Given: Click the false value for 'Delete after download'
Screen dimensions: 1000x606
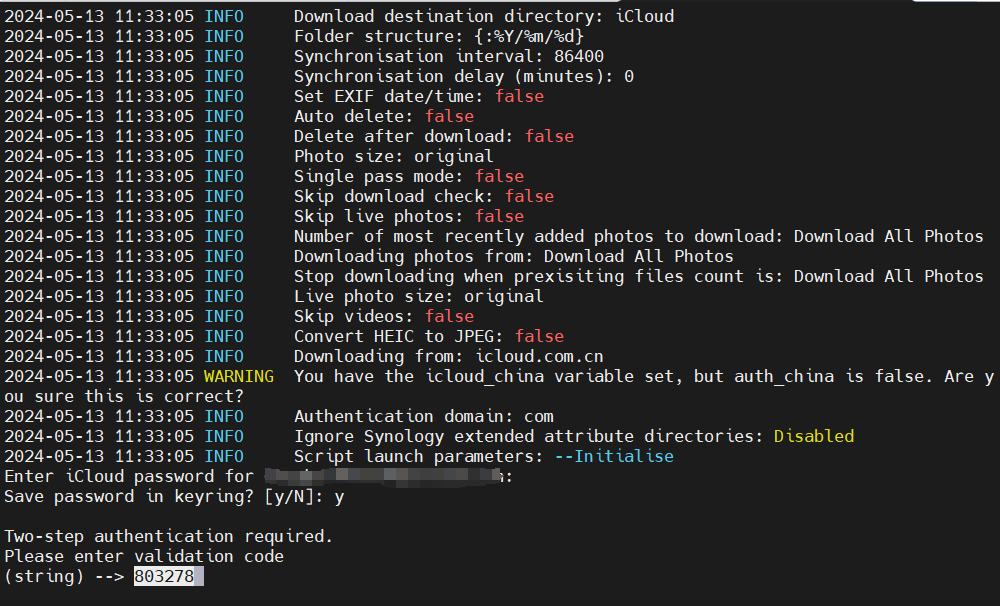Looking at the screenshot, I should point(549,136).
